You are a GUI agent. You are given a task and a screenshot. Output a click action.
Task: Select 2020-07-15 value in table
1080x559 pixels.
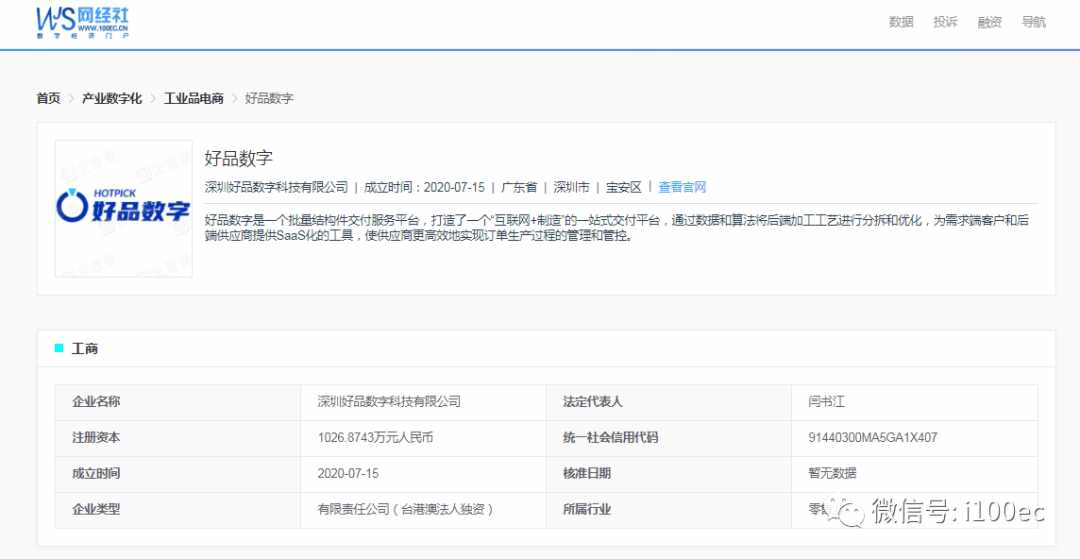(348, 474)
